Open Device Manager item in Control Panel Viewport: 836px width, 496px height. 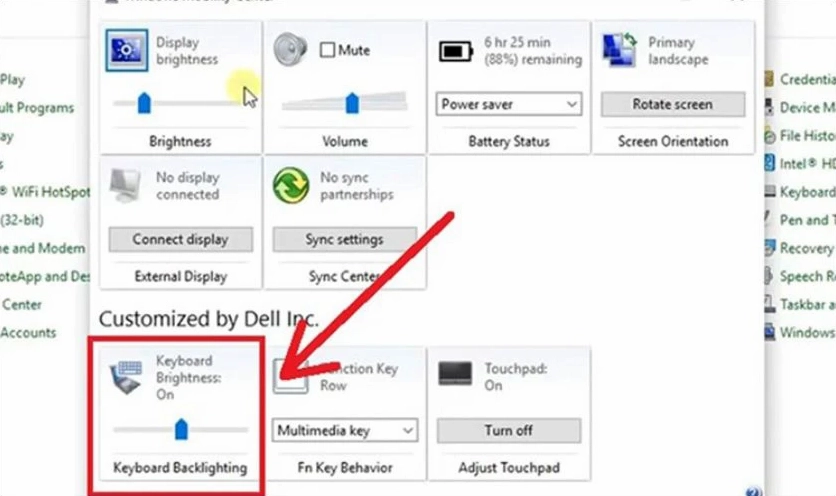(807, 107)
